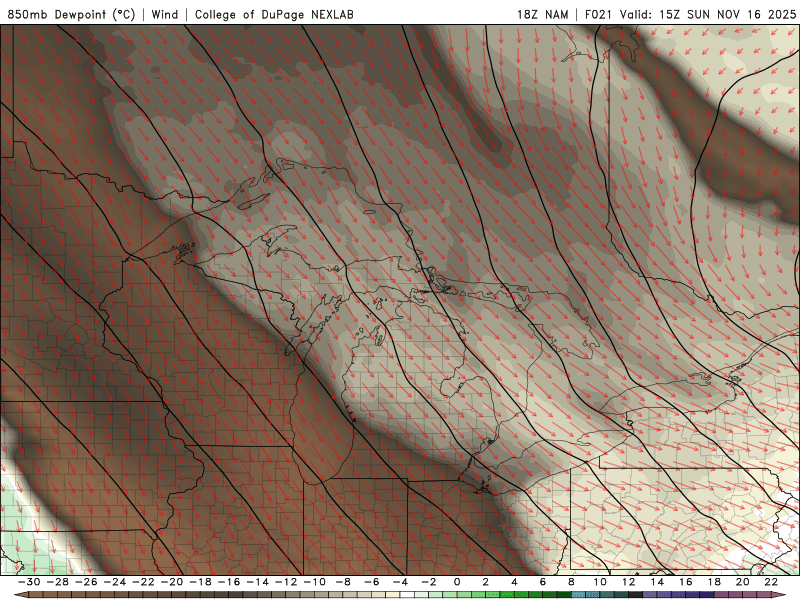This screenshot has height=600, width=800.
Task: Click the dark green swatch below 6
Action: click(x=551, y=595)
